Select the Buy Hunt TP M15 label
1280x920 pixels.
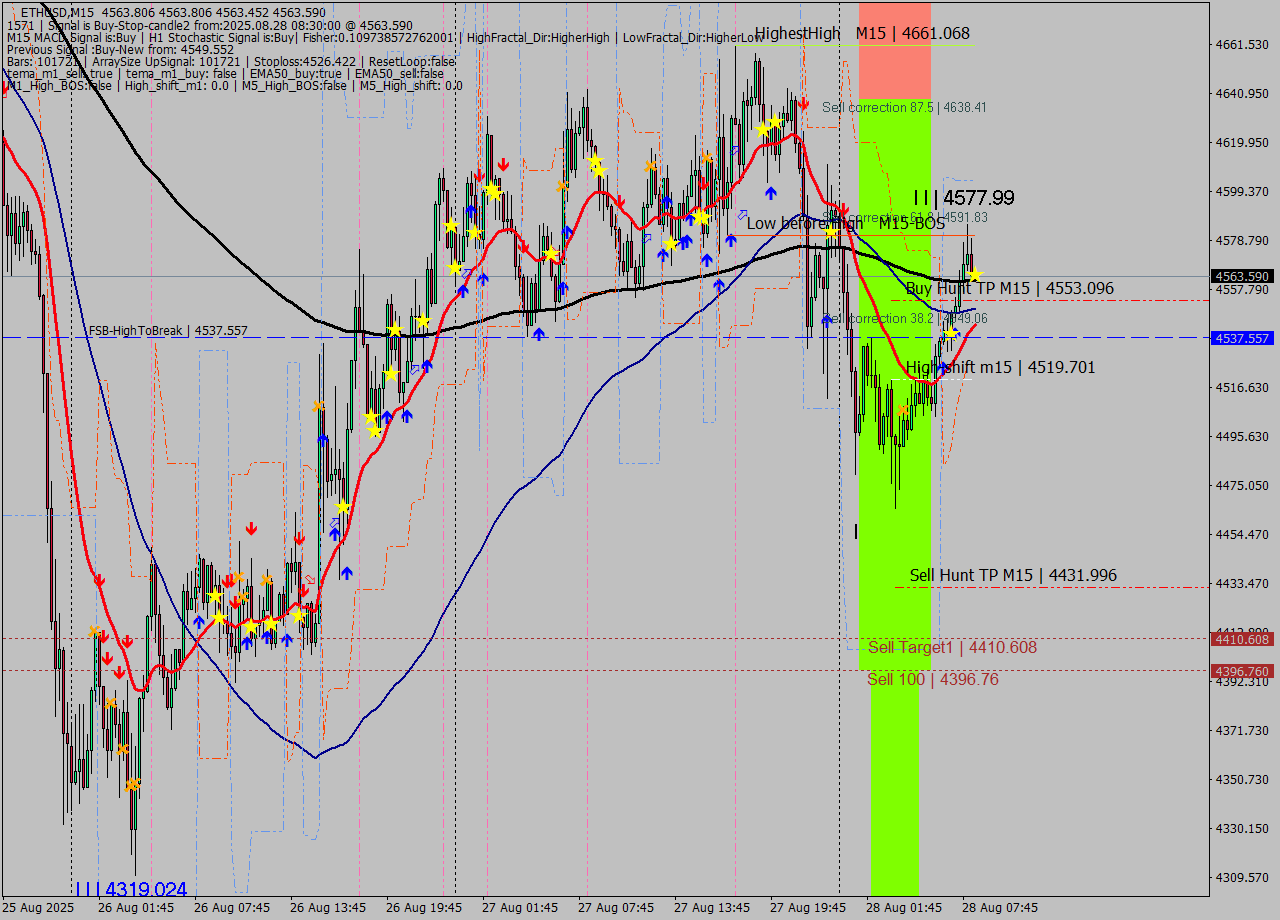(x=1009, y=289)
